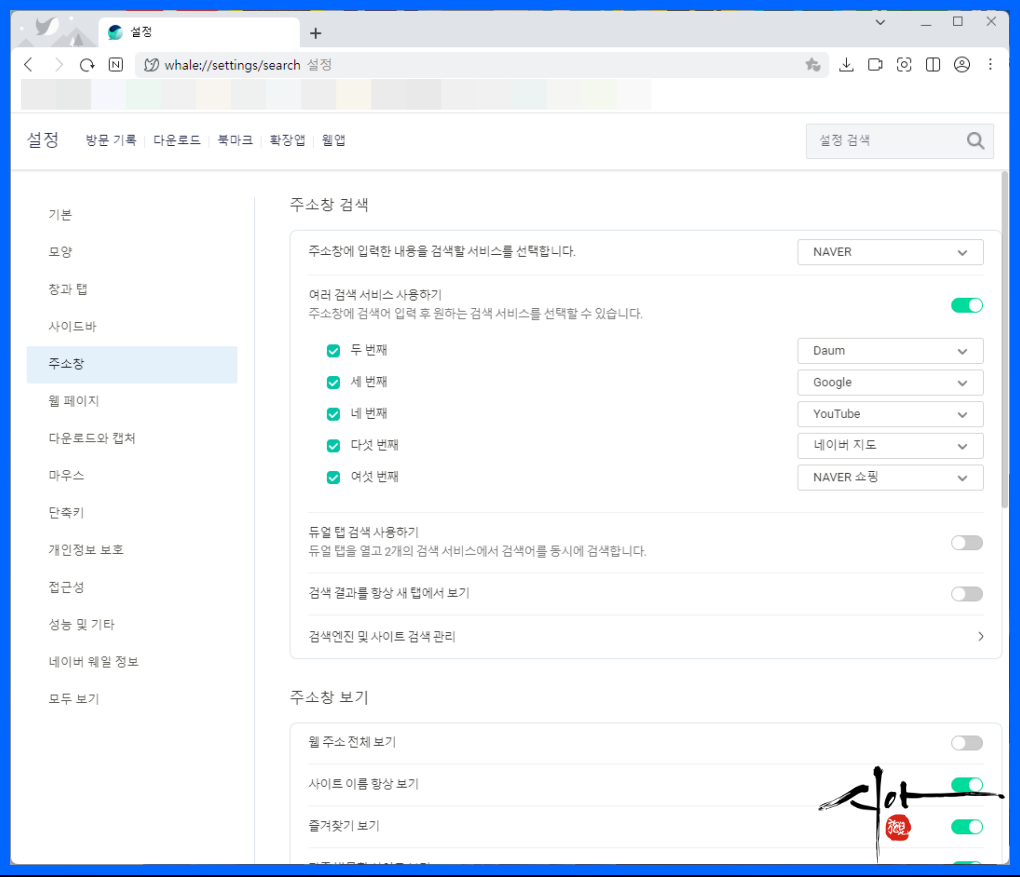Go to 웹 페이지 settings section
Image resolution: width=1020 pixels, height=877 pixels.
74,401
